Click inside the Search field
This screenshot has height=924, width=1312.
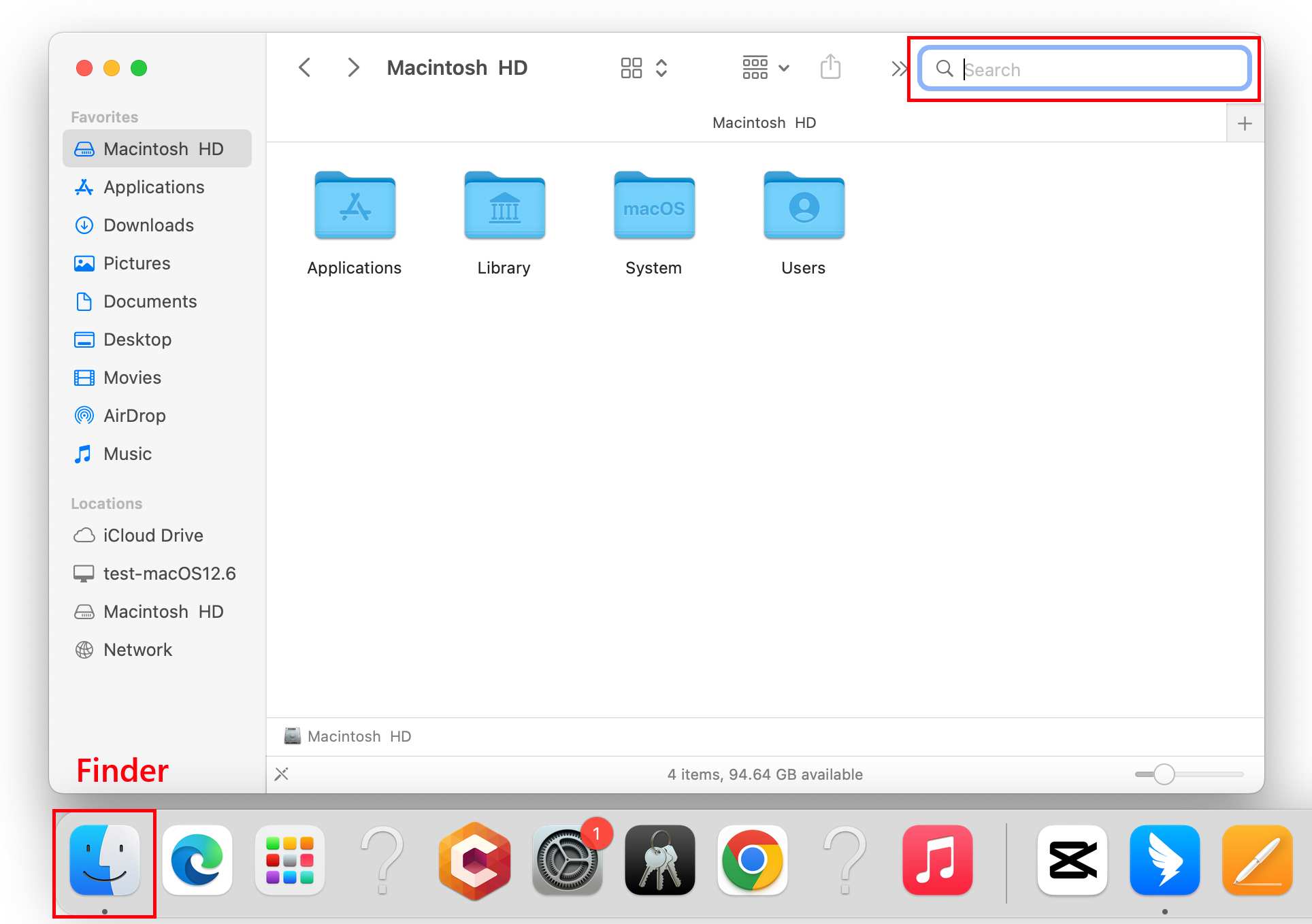point(1082,69)
